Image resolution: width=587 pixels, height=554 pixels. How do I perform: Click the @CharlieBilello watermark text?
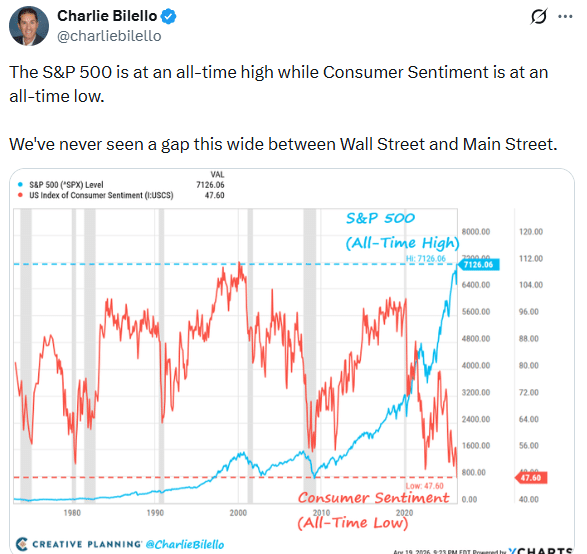pos(185,544)
